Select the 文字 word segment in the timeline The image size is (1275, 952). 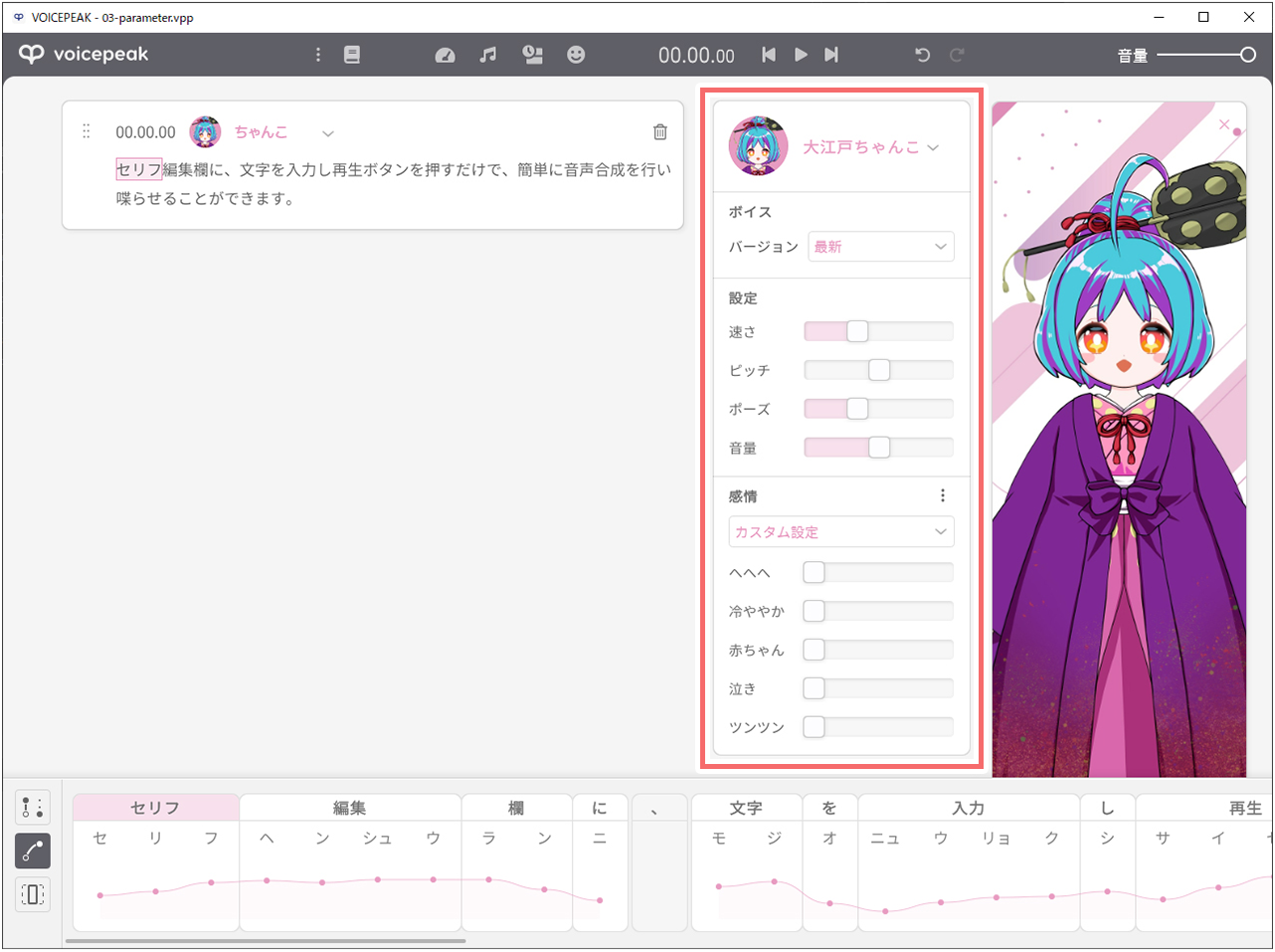[x=746, y=808]
